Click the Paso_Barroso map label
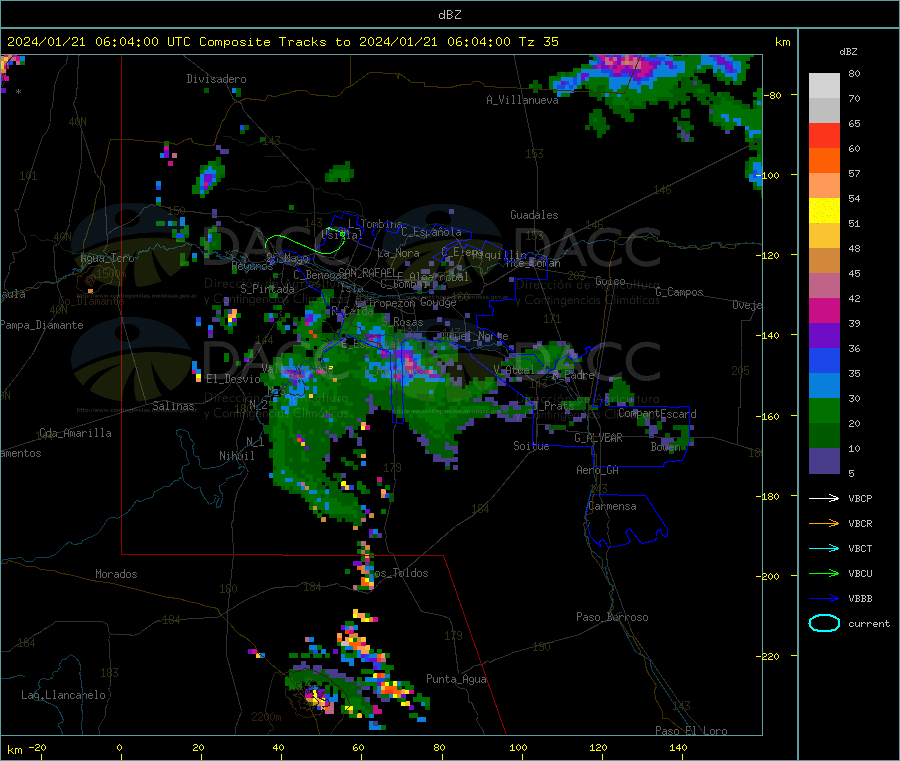This screenshot has width=900, height=761. pos(612,617)
